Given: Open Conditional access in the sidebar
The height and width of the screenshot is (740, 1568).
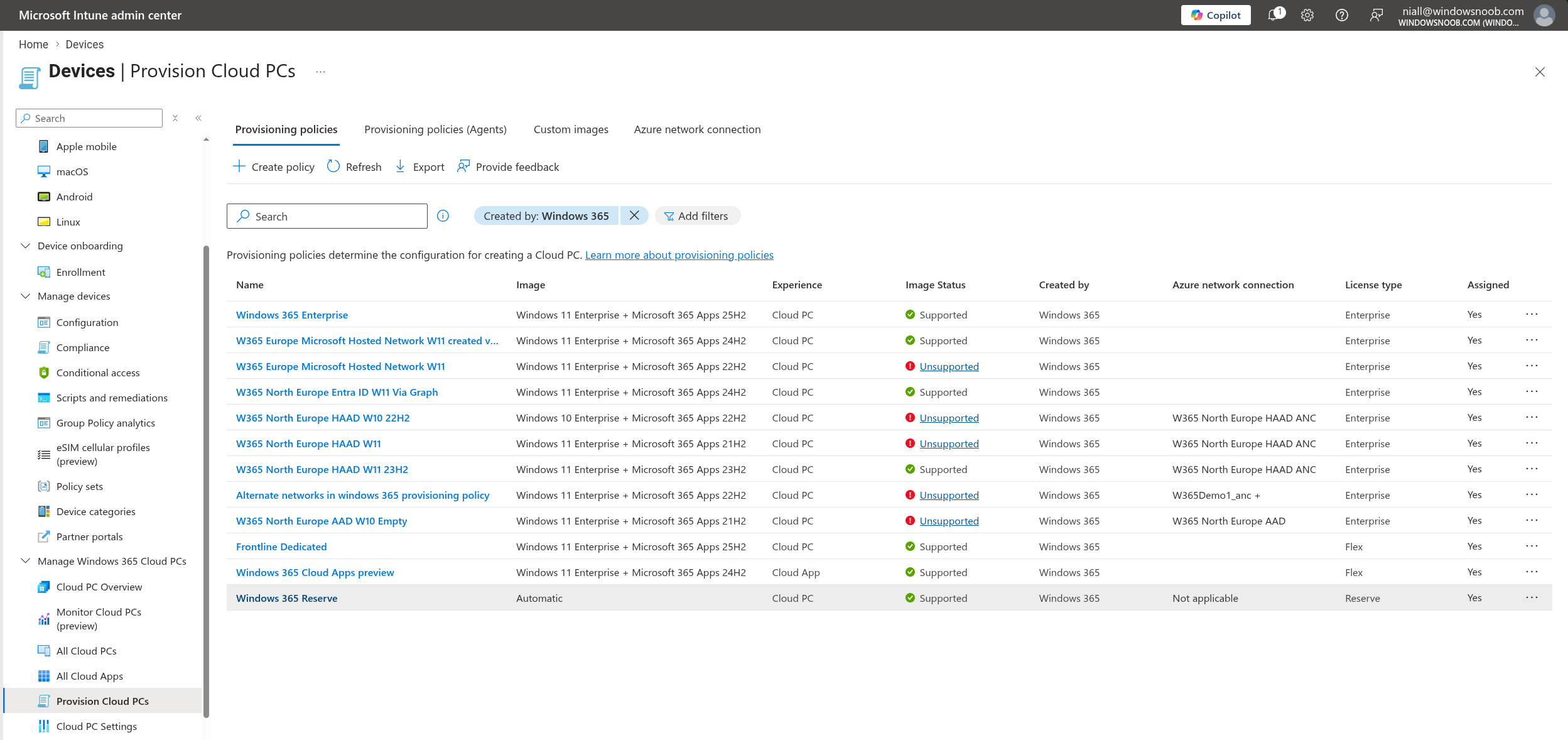Looking at the screenshot, I should [98, 373].
